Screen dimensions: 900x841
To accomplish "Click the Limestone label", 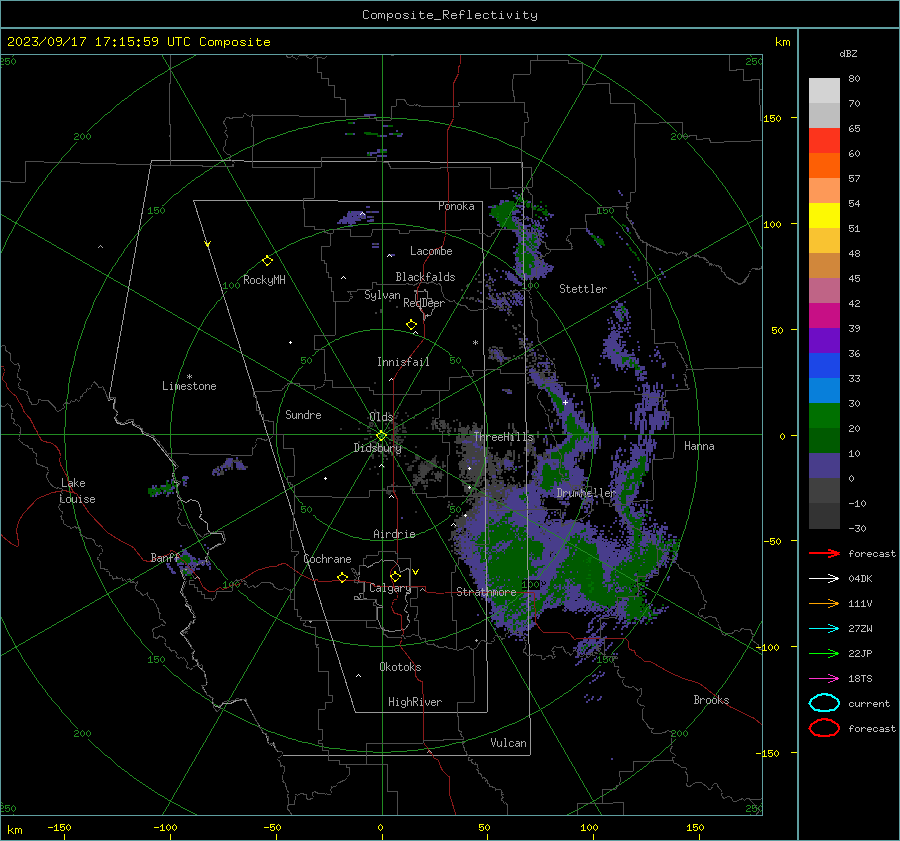I will [189, 386].
